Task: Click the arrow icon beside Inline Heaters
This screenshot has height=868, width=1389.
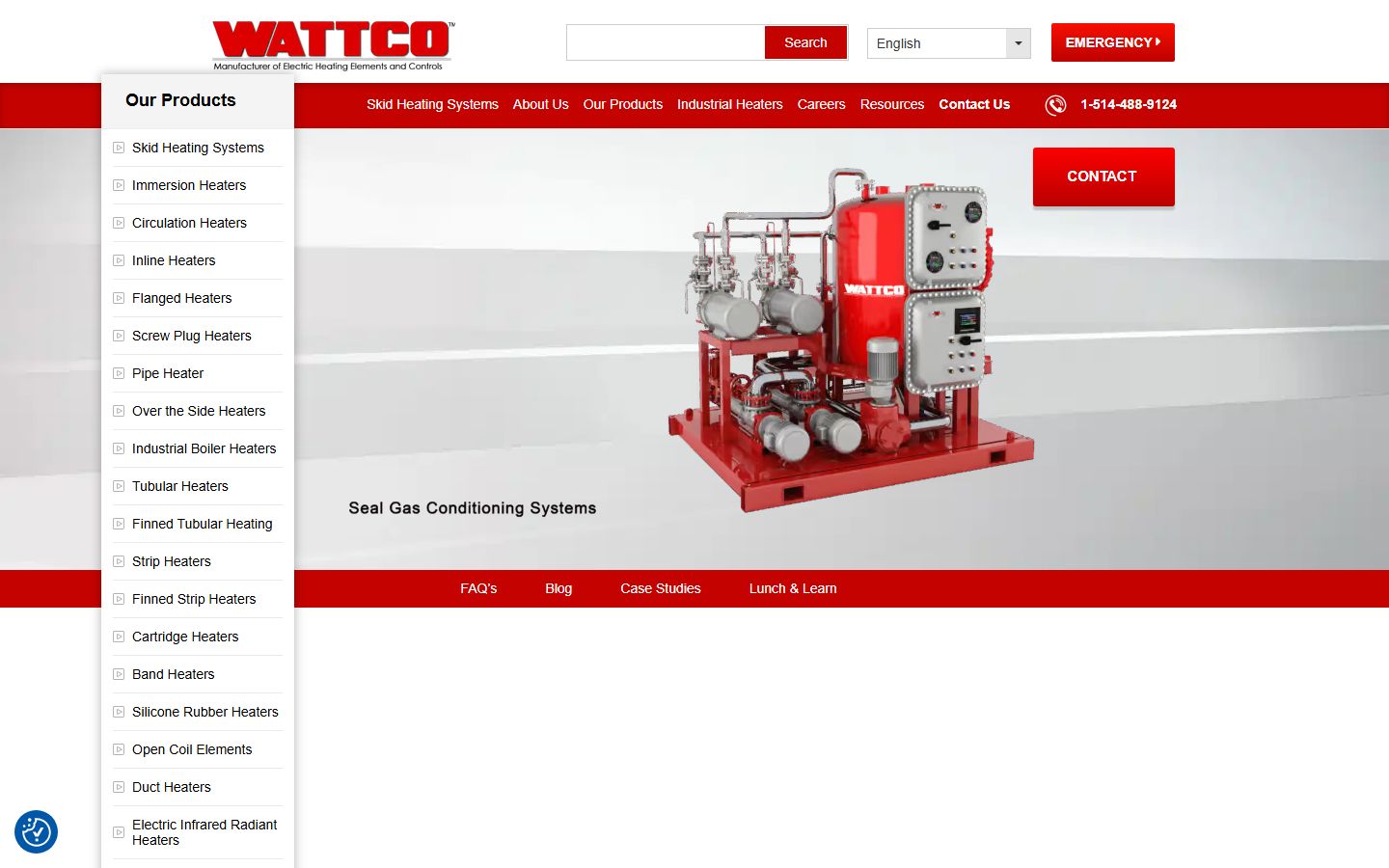Action: [119, 260]
